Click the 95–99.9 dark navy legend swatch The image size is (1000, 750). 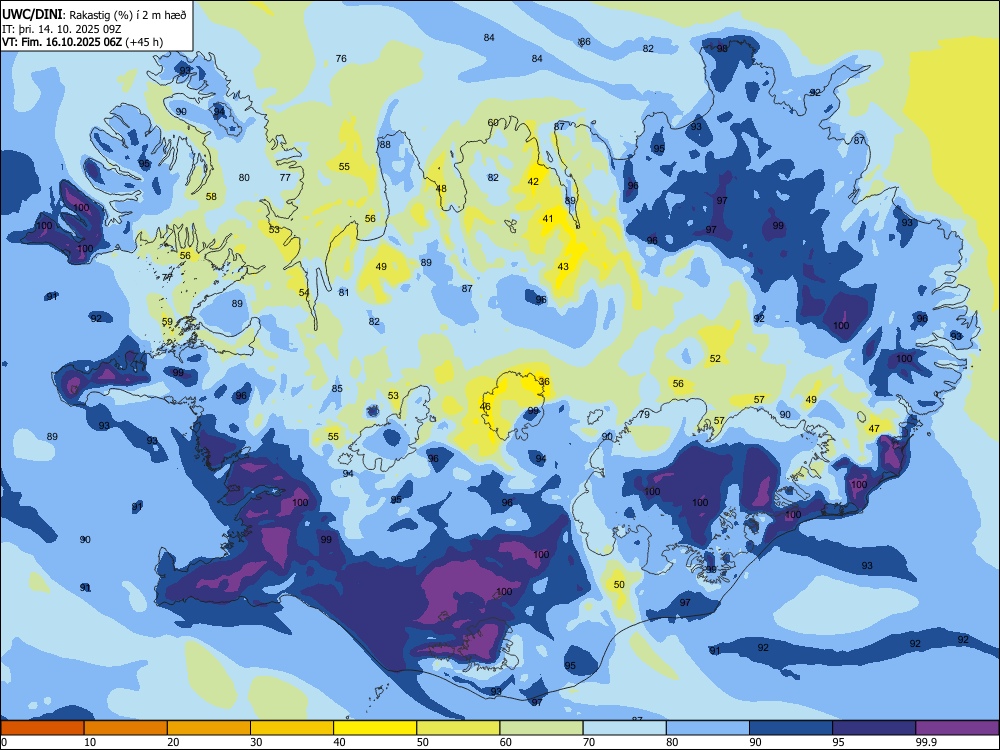[874, 728]
